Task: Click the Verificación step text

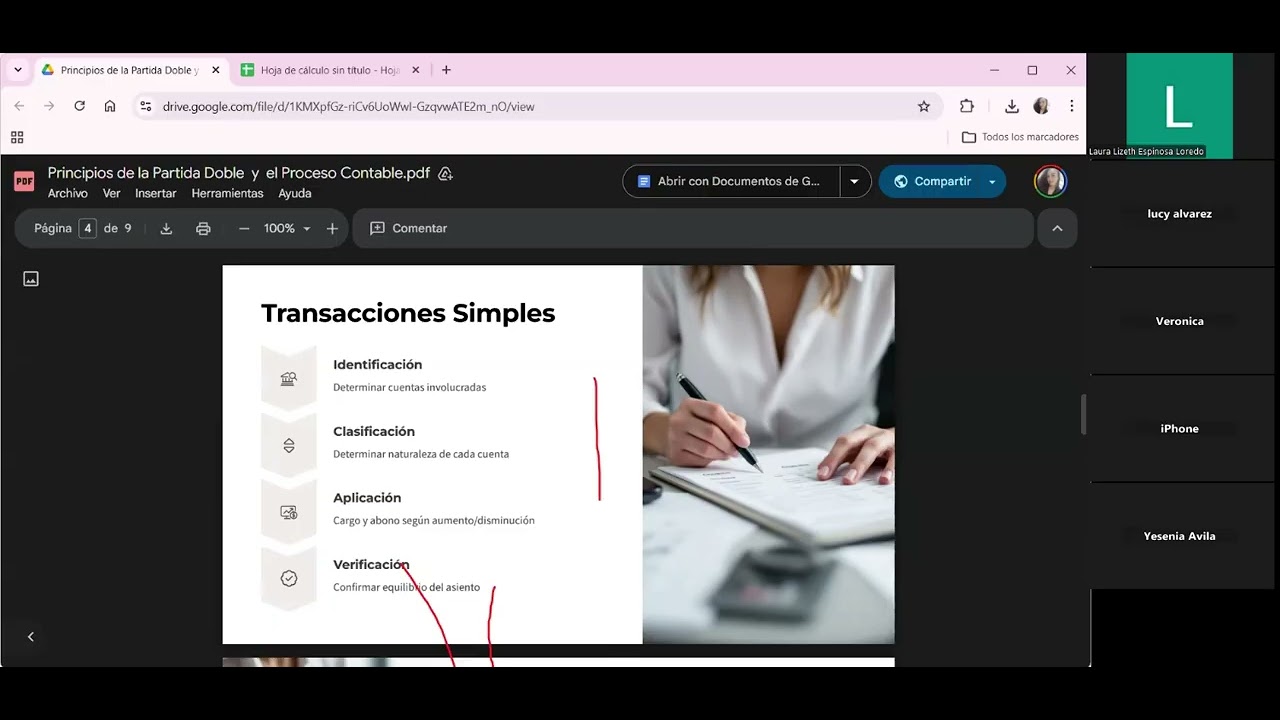Action: (x=371, y=565)
